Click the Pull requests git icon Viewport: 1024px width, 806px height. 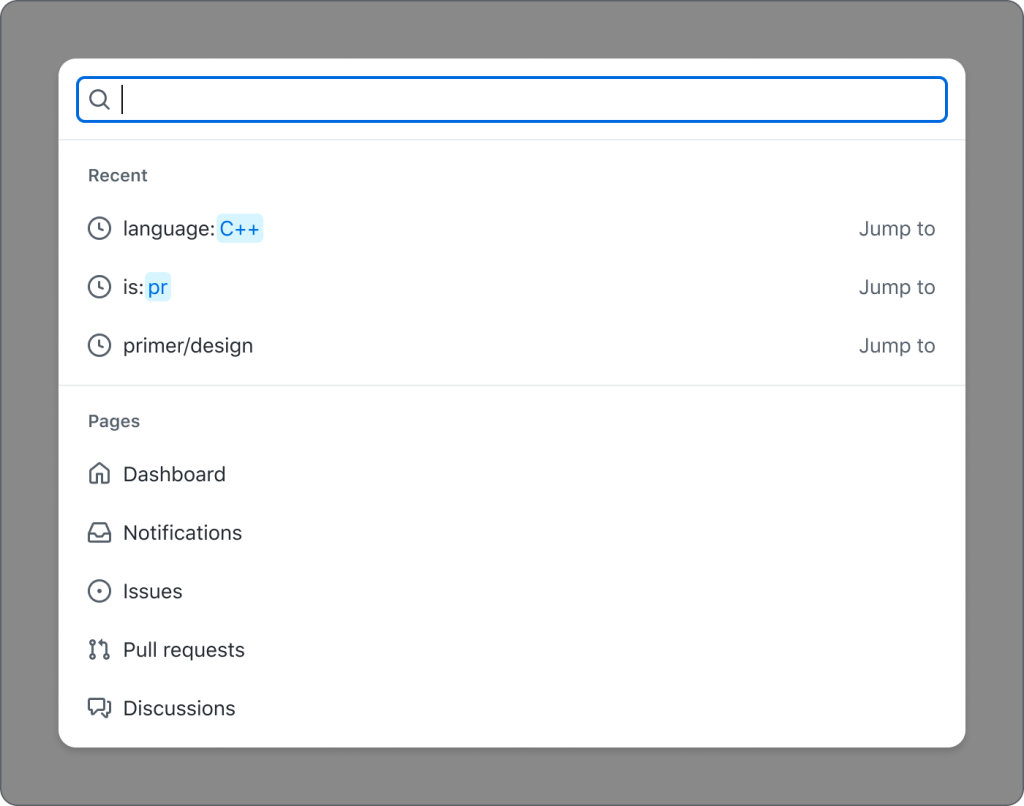pos(99,650)
